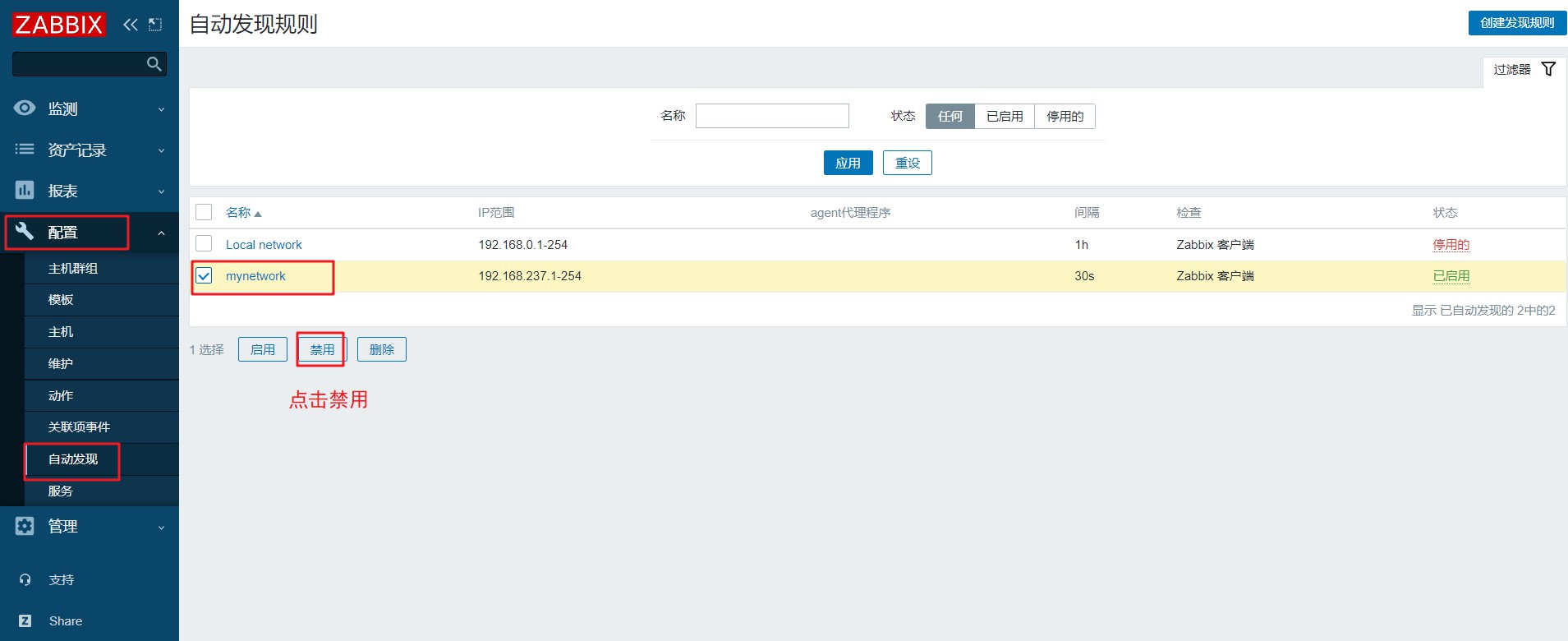Screen dimensions: 1568x641
Task: Click the ZABBIX logo
Action: point(58,25)
